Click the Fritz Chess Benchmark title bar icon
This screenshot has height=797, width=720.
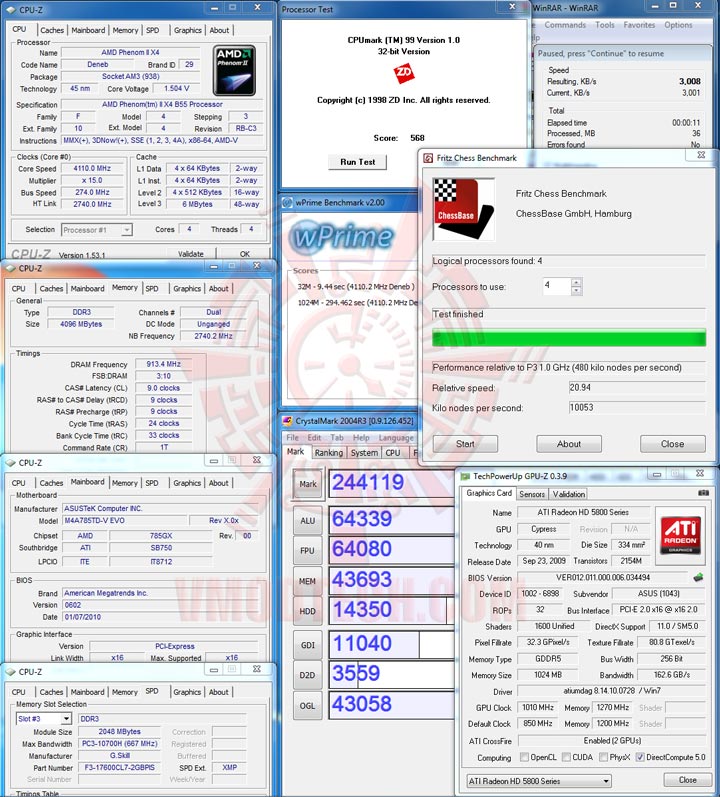tap(428, 158)
